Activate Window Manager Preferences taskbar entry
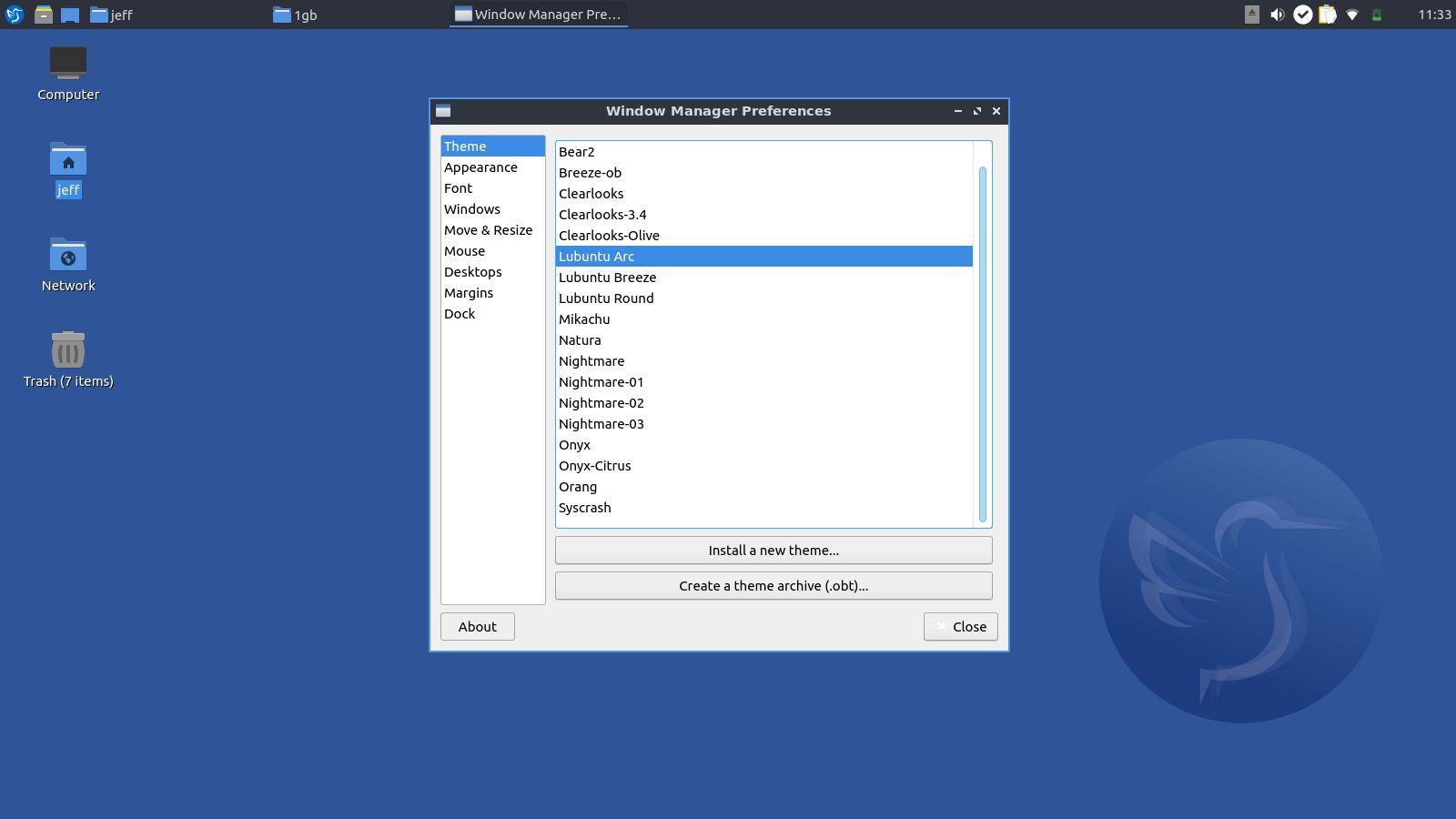The width and height of the screenshot is (1456, 819). tap(538, 15)
